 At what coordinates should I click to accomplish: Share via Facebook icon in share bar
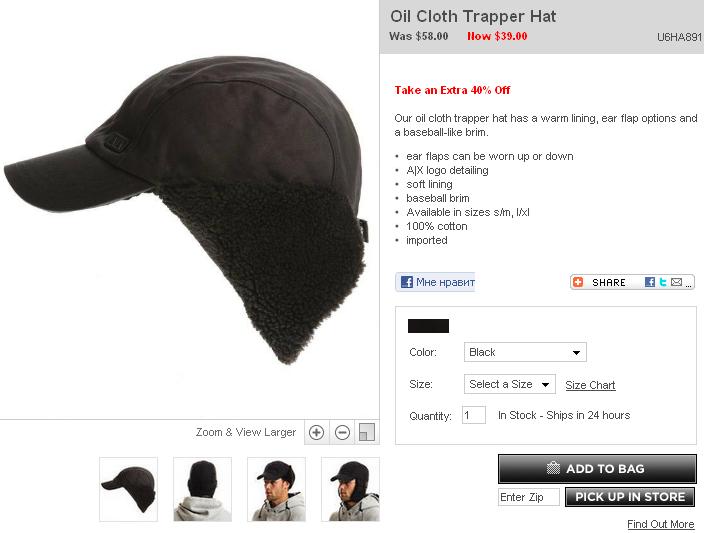(x=650, y=282)
